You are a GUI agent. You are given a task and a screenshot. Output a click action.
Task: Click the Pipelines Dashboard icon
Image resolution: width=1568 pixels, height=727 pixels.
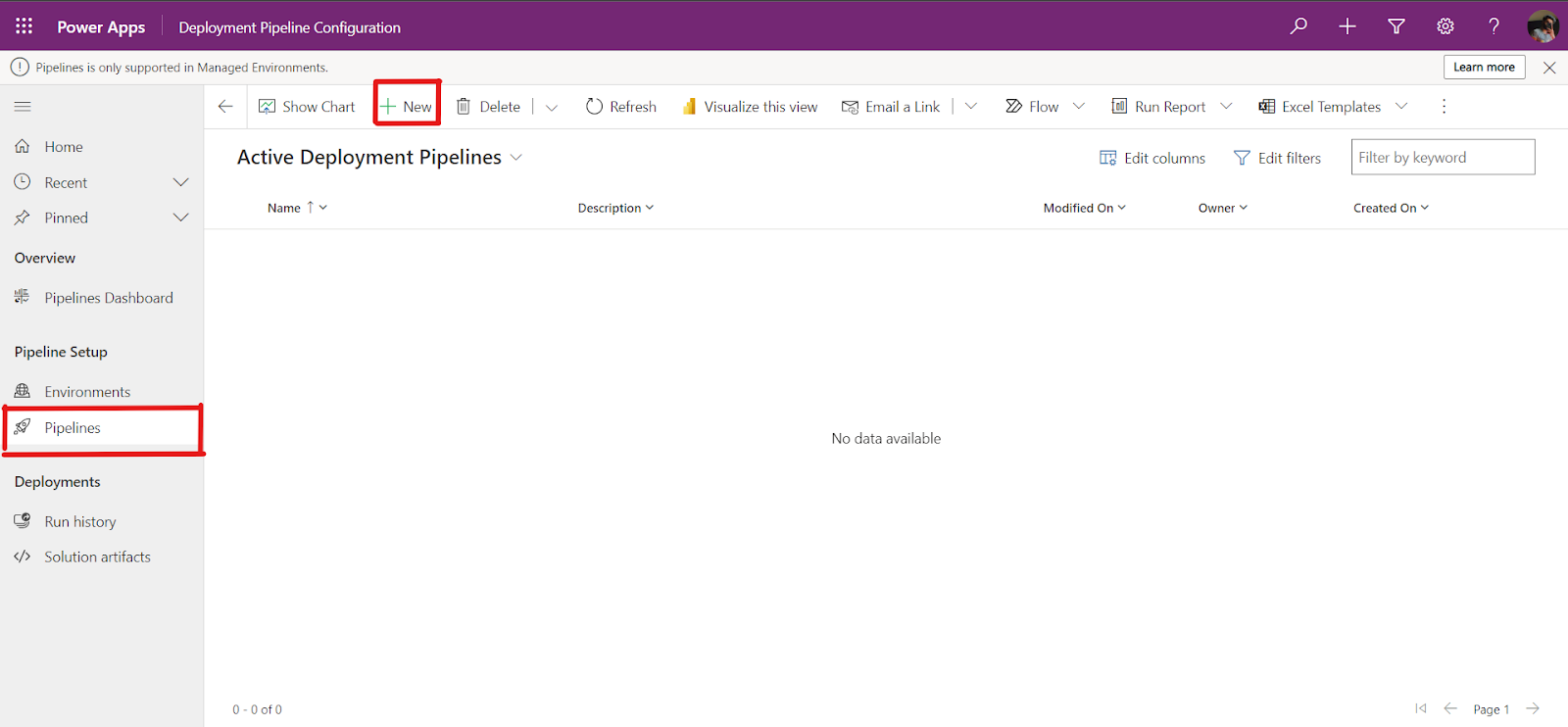(x=23, y=297)
